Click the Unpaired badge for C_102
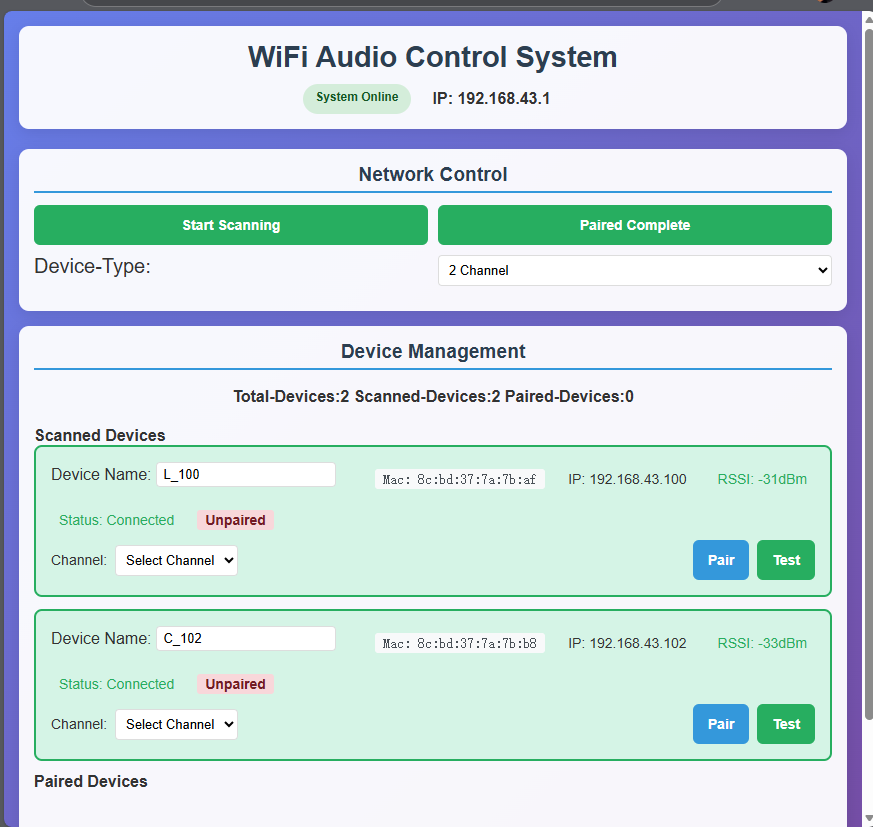The image size is (873, 827). pos(235,684)
